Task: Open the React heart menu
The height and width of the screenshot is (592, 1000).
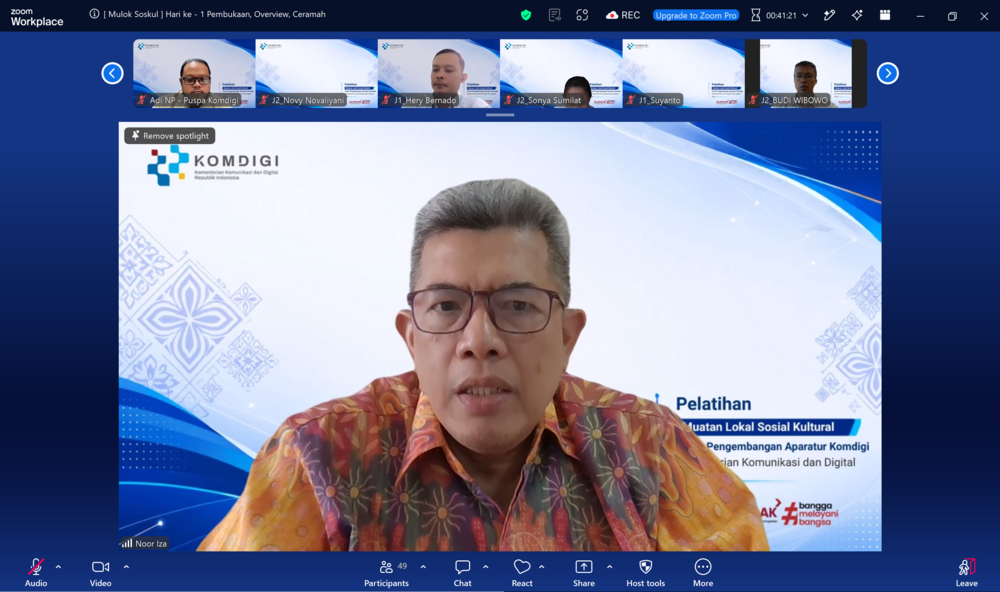Action: [522, 573]
